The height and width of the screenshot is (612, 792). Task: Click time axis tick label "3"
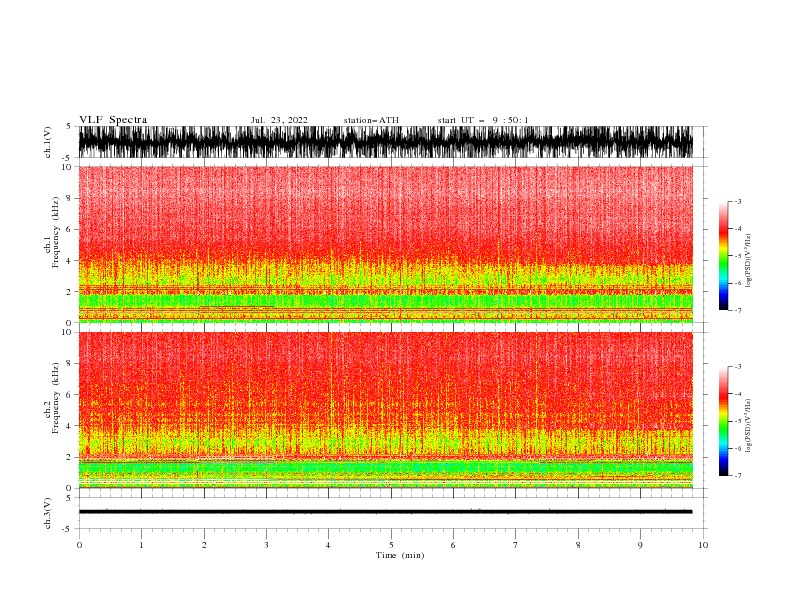[x=266, y=545]
